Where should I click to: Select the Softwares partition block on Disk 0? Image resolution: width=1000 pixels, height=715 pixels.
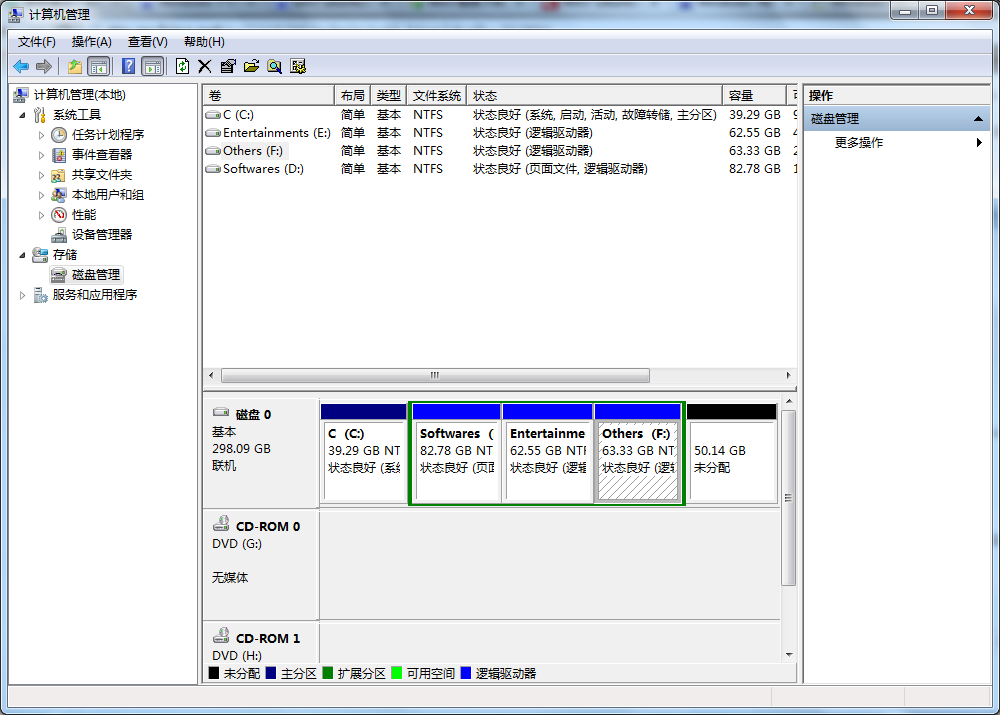[456, 453]
